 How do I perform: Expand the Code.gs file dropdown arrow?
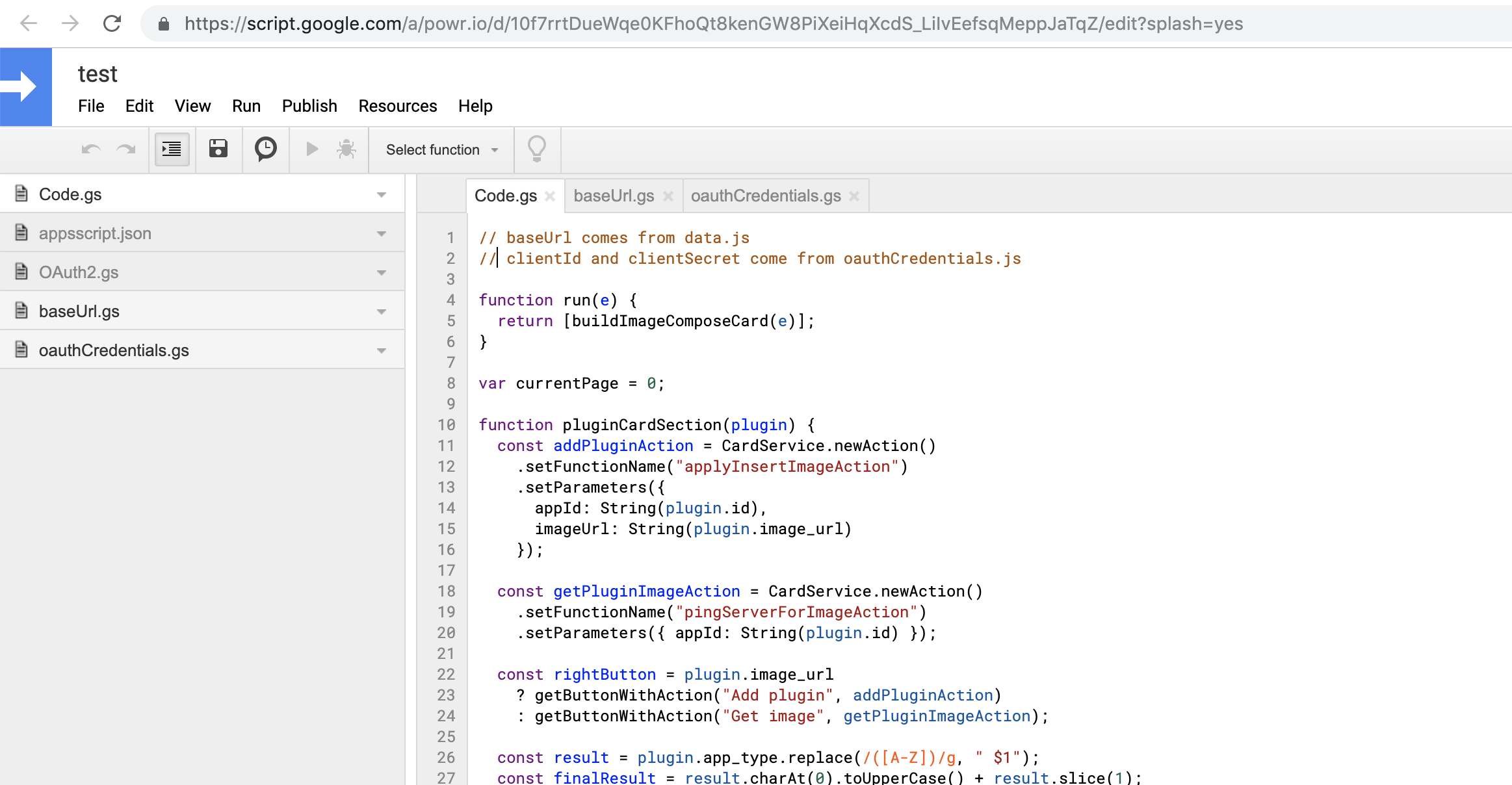pyautogui.click(x=382, y=195)
